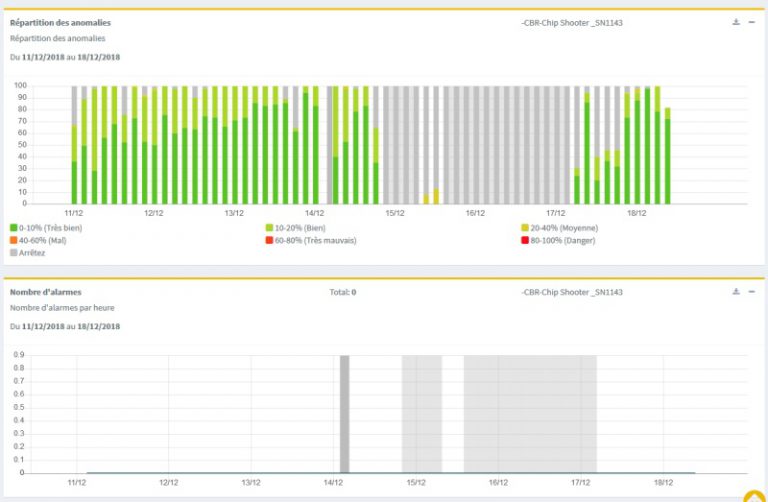Click the Nombre d'alarmes panel title
768x502 pixels.
click(x=46, y=292)
